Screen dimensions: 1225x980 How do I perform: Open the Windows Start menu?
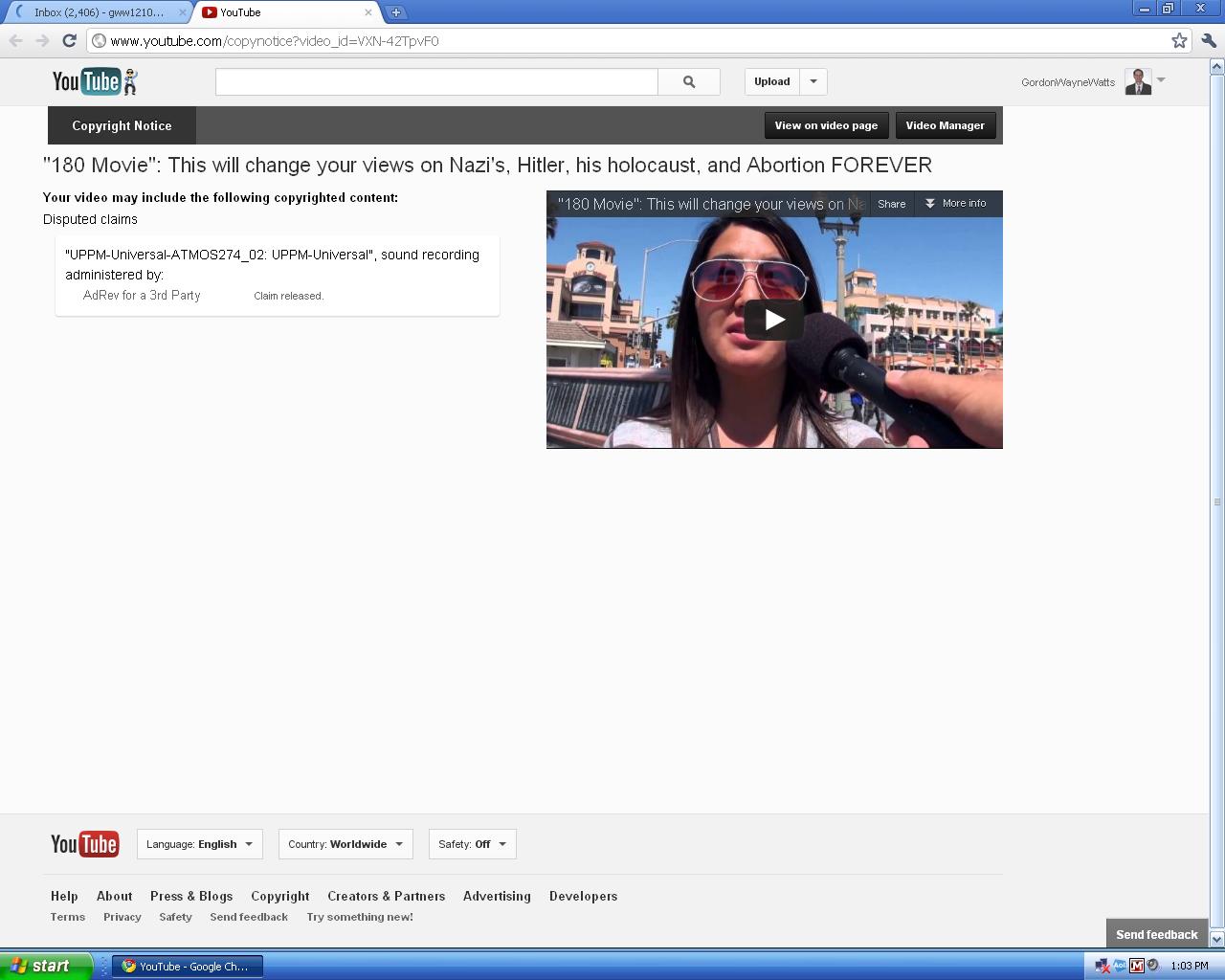(x=45, y=966)
